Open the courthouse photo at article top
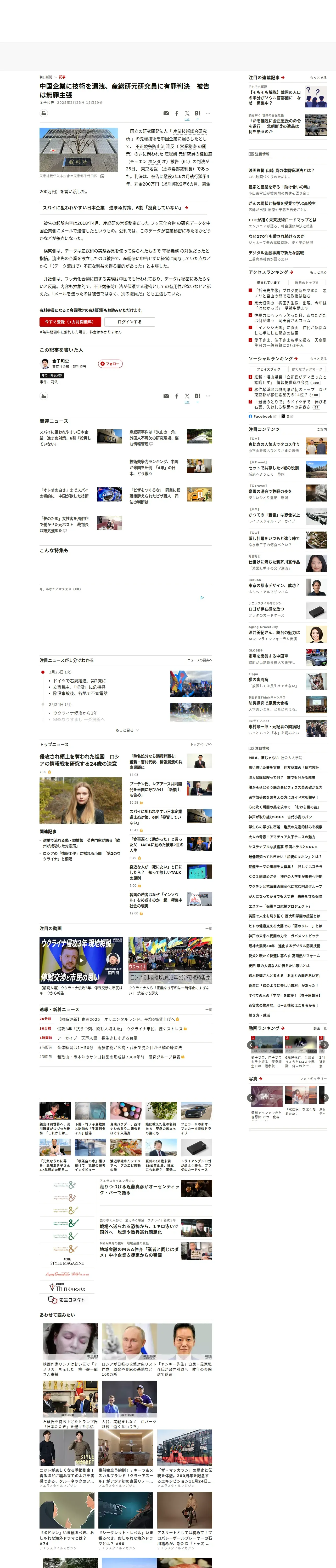336x1568 pixels. 79,150
